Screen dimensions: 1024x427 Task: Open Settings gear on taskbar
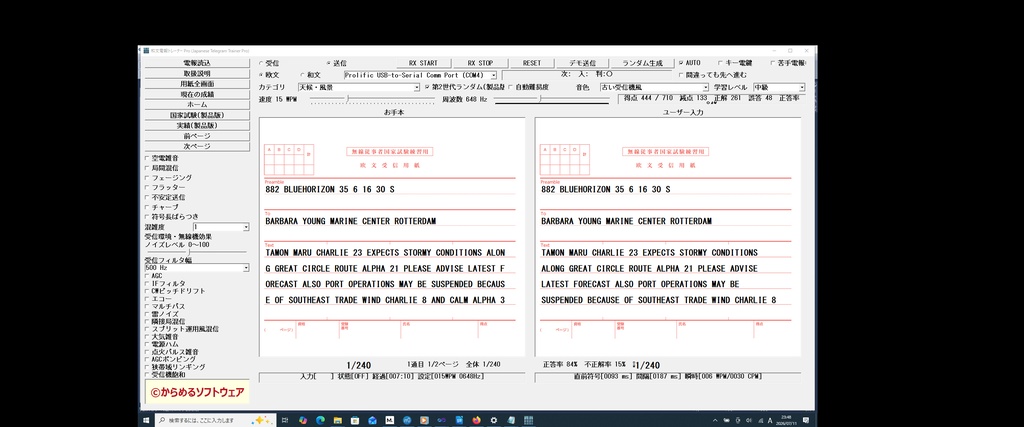[494, 420]
